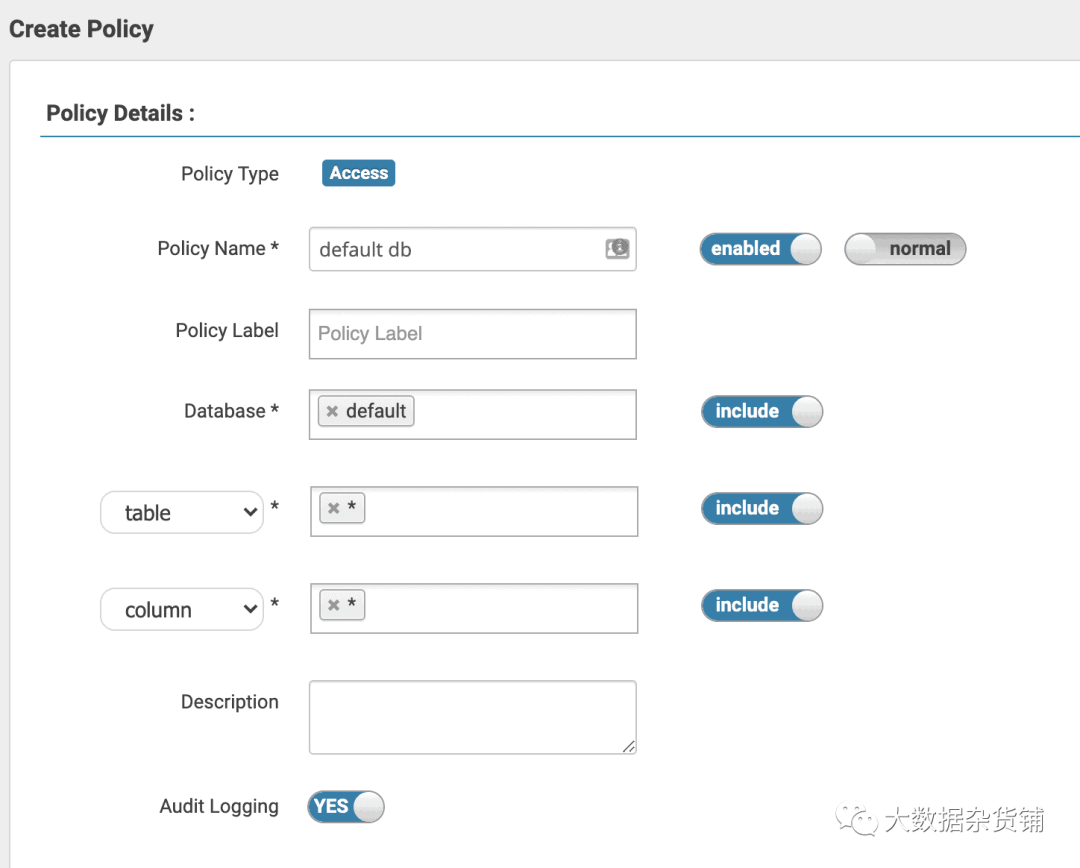
Task: Click the autofill icon in Policy Name field
Action: tap(618, 249)
